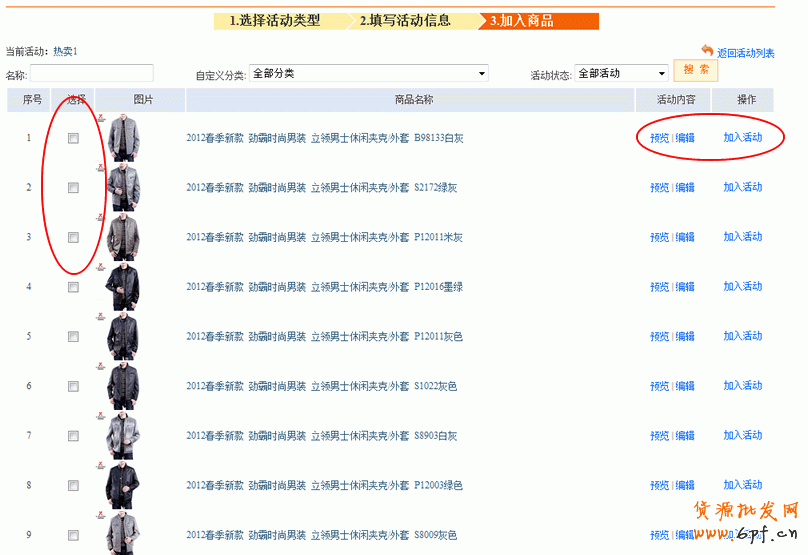Open product name ending S1022灰色
This screenshot has height=555, width=808.
(322, 386)
